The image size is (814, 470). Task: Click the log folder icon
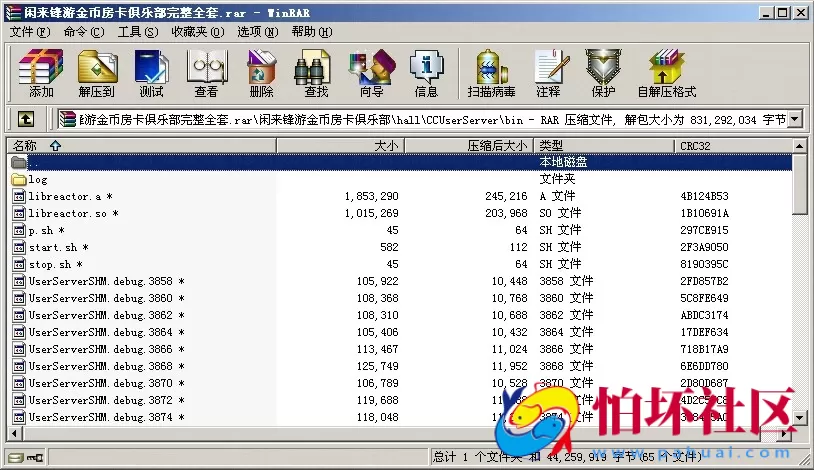[19, 179]
